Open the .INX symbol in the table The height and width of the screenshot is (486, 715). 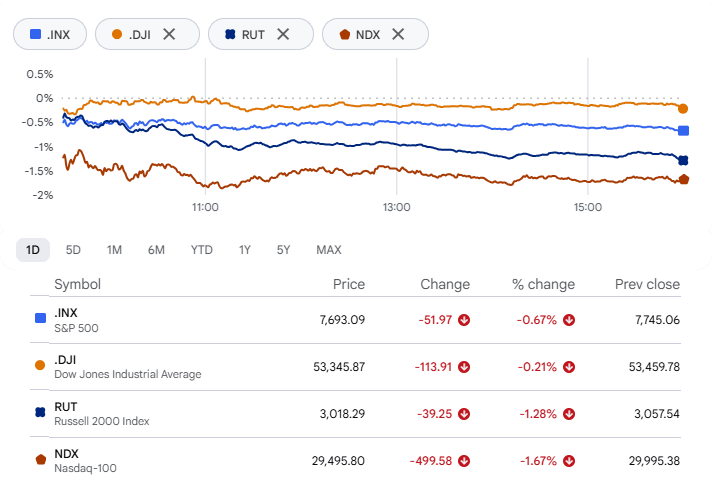tap(66, 313)
